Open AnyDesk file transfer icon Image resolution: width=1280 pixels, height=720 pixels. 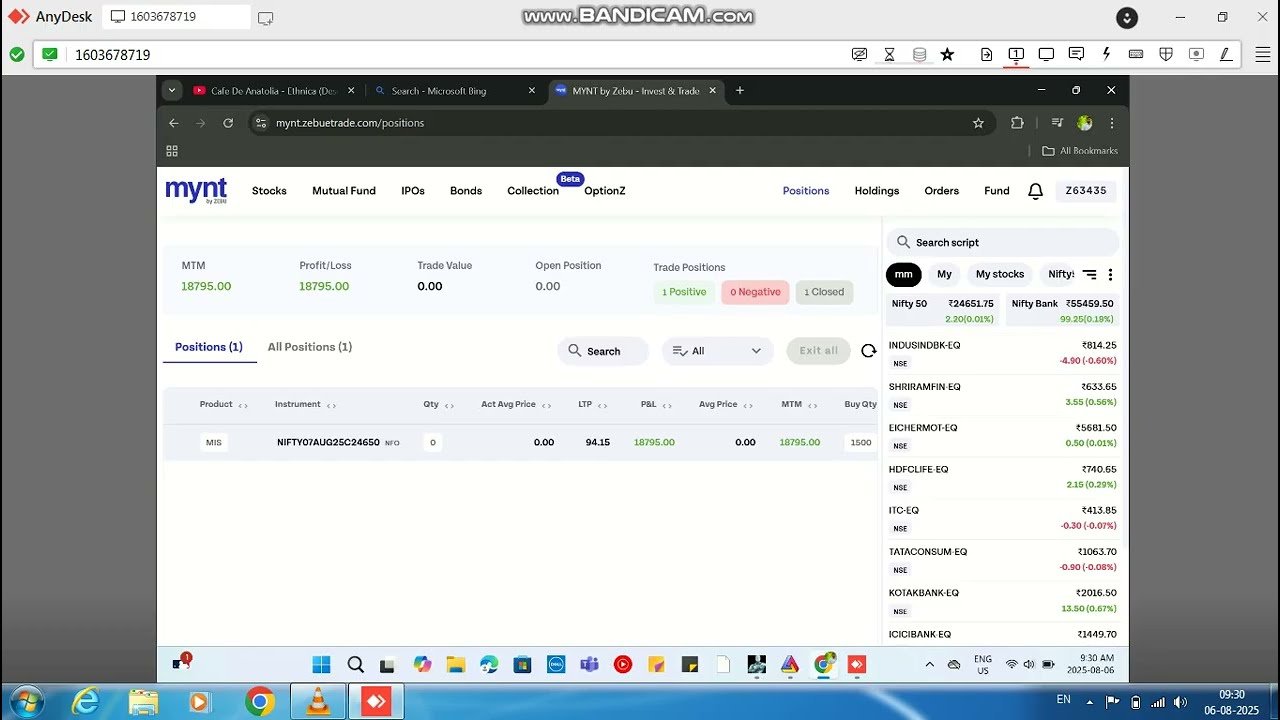pyautogui.click(x=987, y=54)
